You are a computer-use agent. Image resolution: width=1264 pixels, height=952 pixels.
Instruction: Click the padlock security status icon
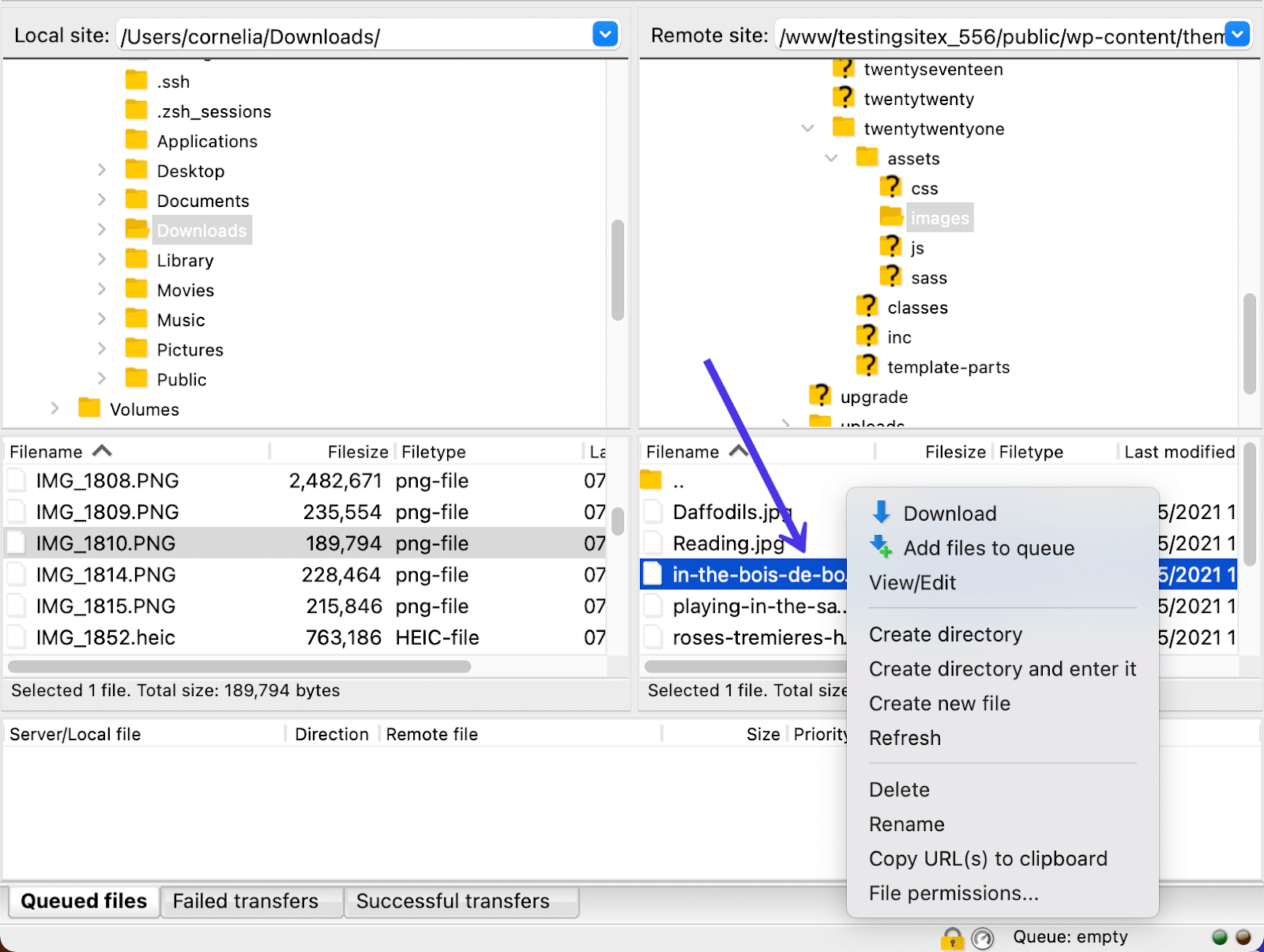coord(953,939)
